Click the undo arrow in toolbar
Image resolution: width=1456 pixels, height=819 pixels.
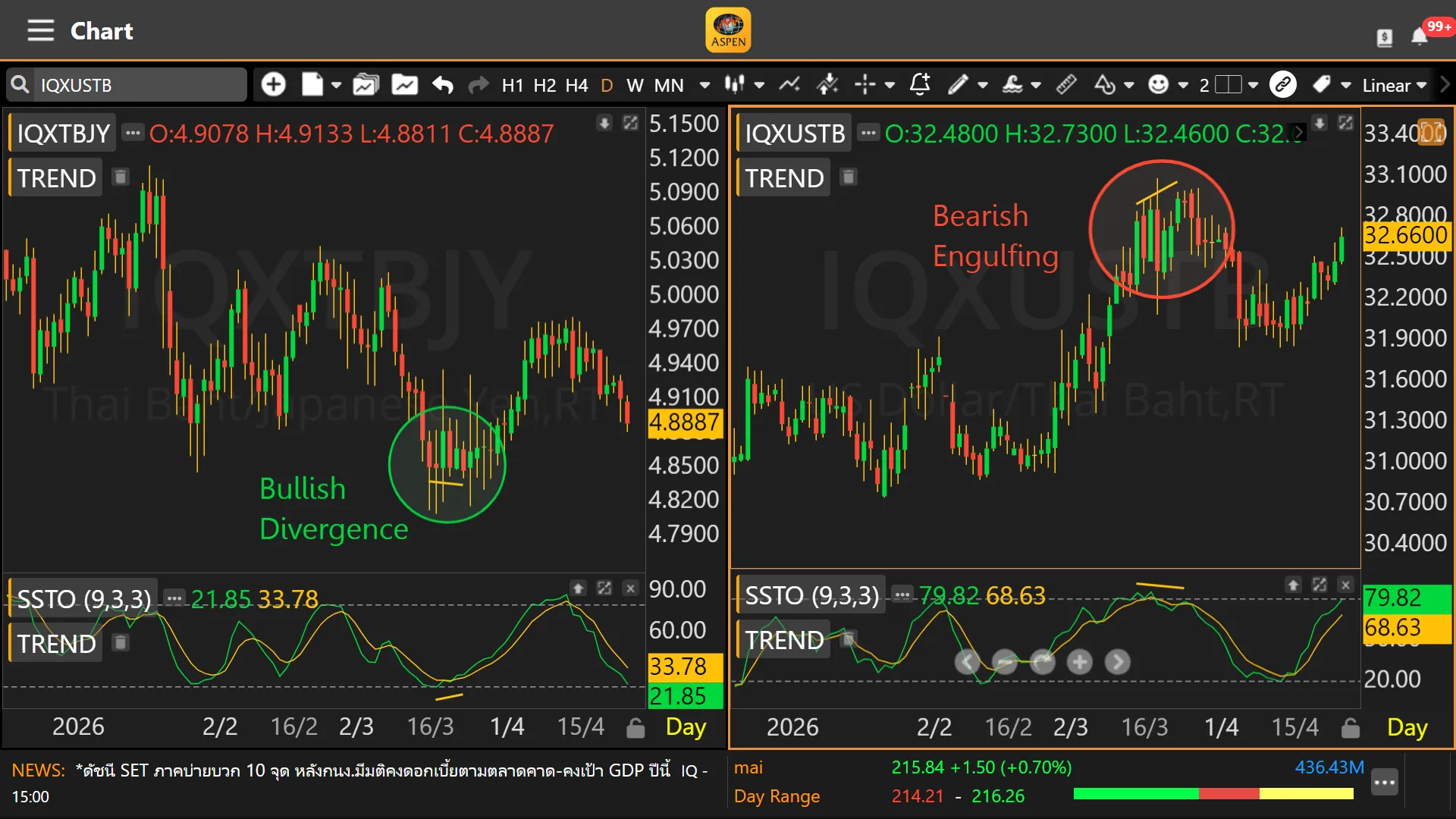pyautogui.click(x=443, y=85)
